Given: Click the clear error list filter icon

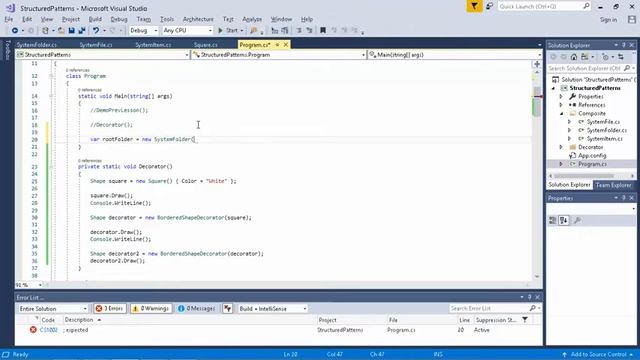Looking at the screenshot, I should click(x=227, y=309).
